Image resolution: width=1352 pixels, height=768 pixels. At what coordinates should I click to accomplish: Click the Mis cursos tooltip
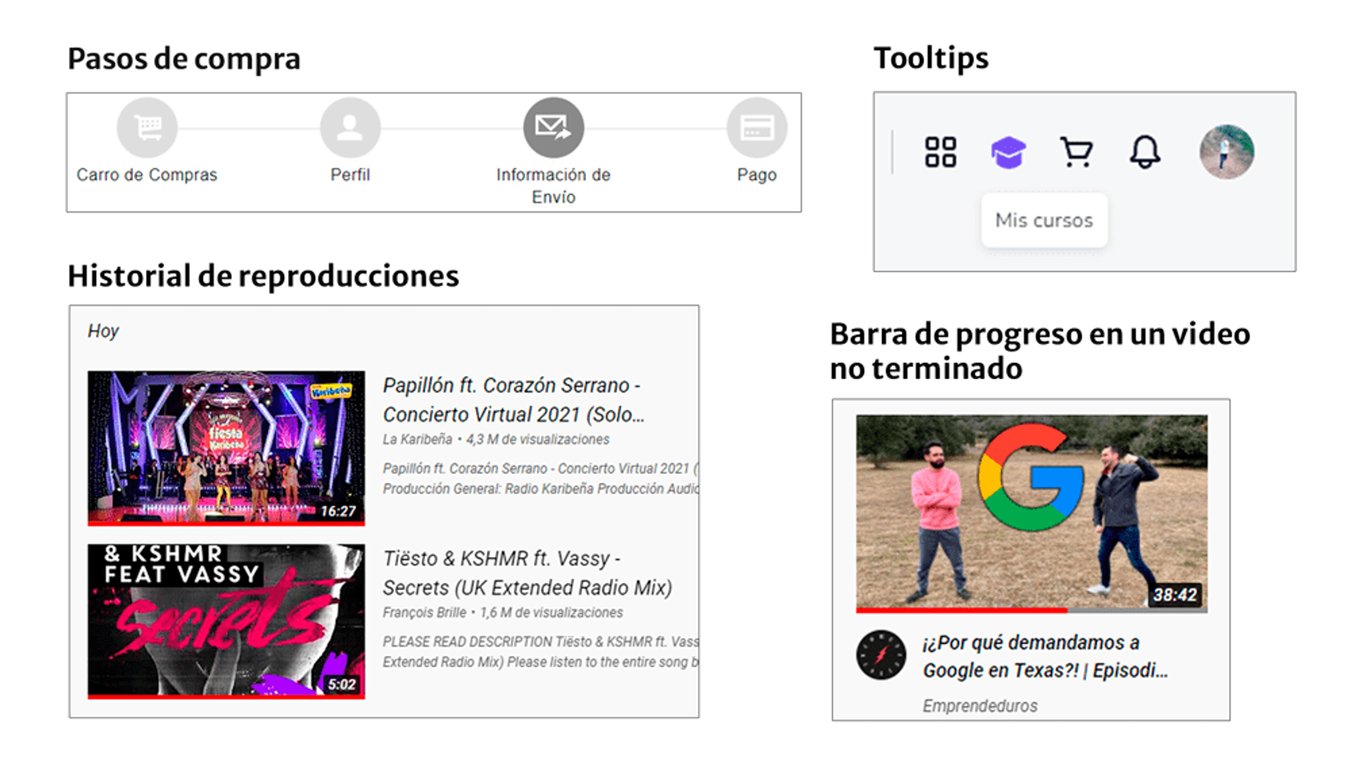(1044, 220)
